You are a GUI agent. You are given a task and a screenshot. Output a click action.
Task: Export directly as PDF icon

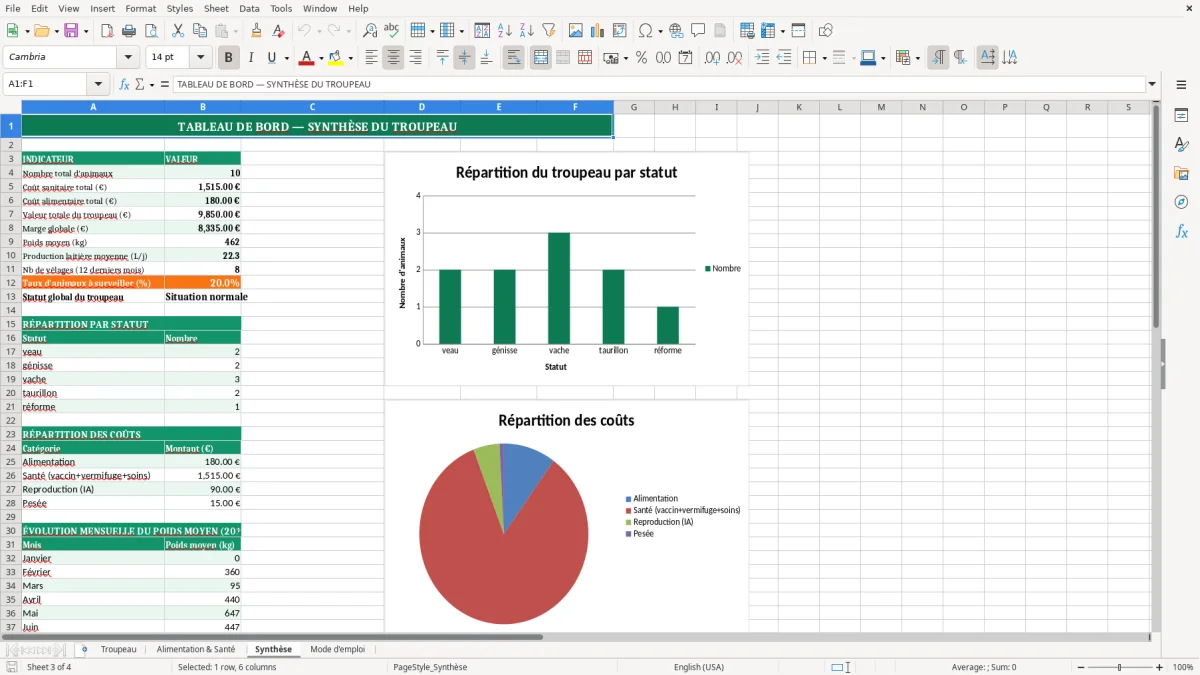[x=107, y=31]
